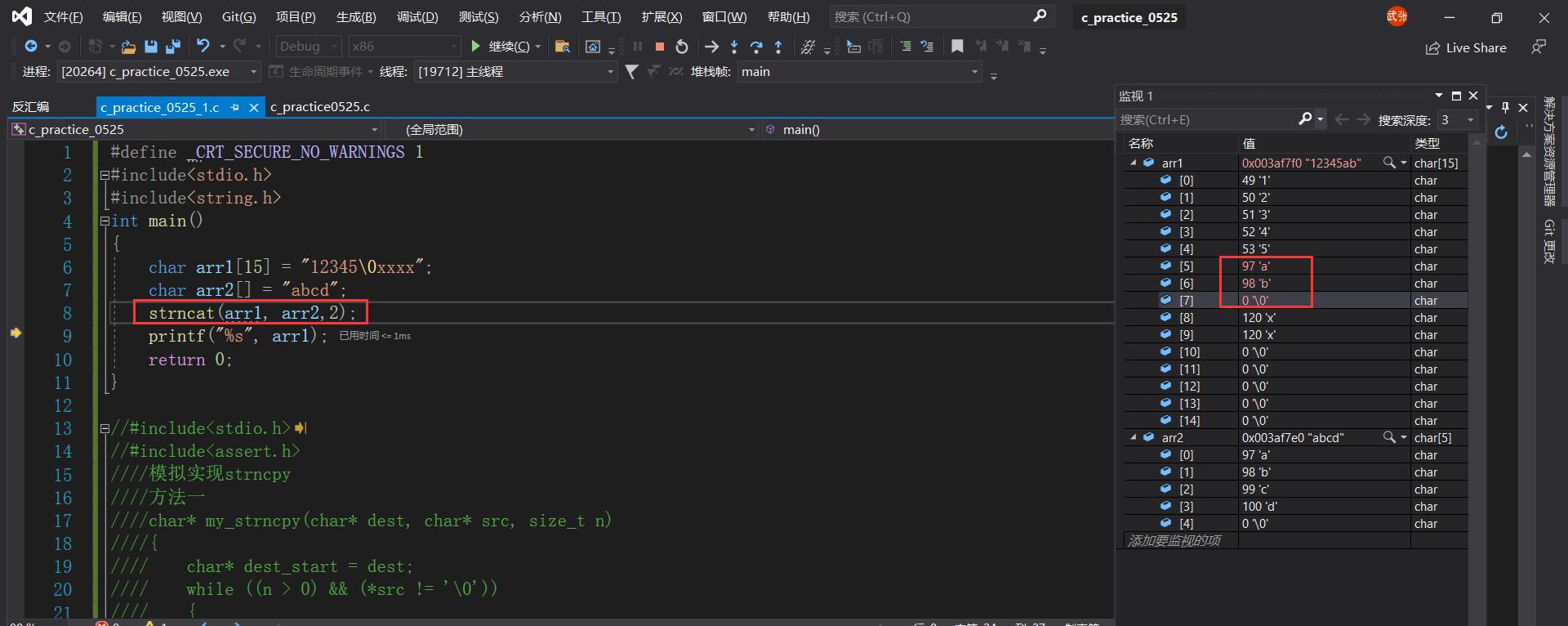The height and width of the screenshot is (626, 1568).
Task: Click the arr1 value 0x003af7f0 "12345ab"
Action: pyautogui.click(x=1301, y=163)
